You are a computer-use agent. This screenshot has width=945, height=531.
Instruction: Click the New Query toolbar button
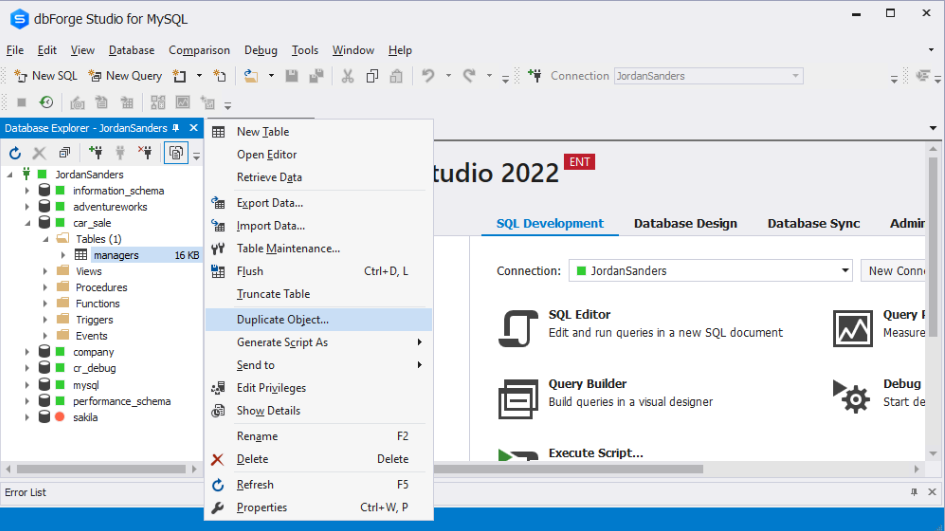[x=125, y=76]
